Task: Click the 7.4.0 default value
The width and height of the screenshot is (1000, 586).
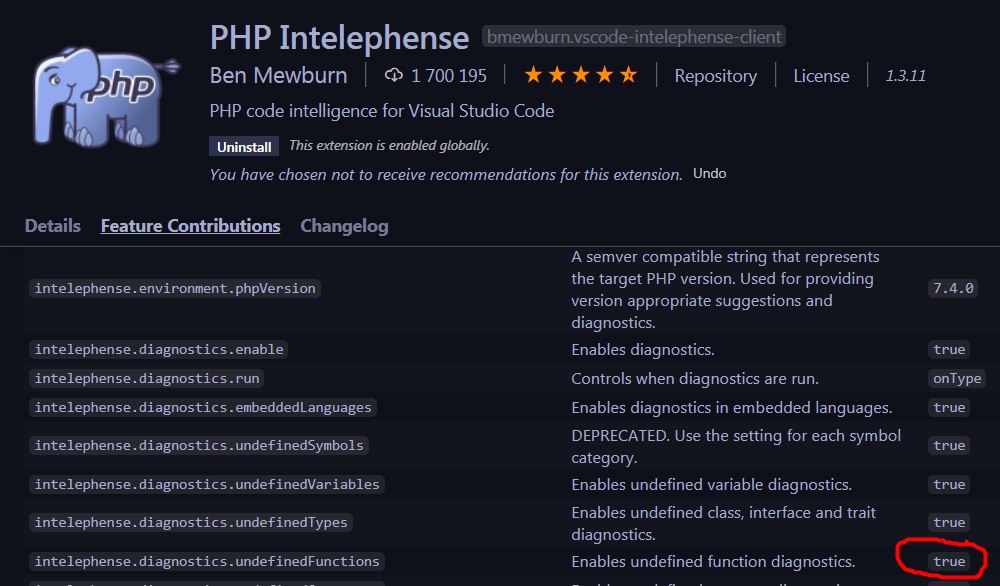Action: point(953,288)
